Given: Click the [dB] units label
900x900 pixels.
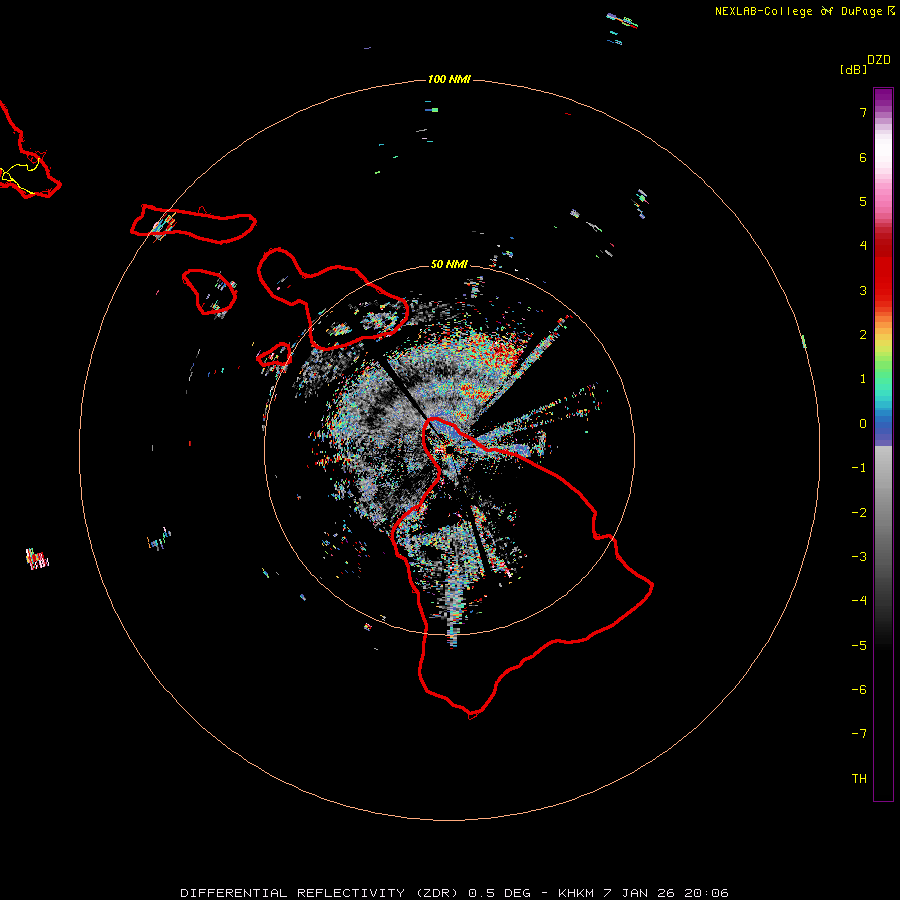Looking at the screenshot, I should coord(854,69).
